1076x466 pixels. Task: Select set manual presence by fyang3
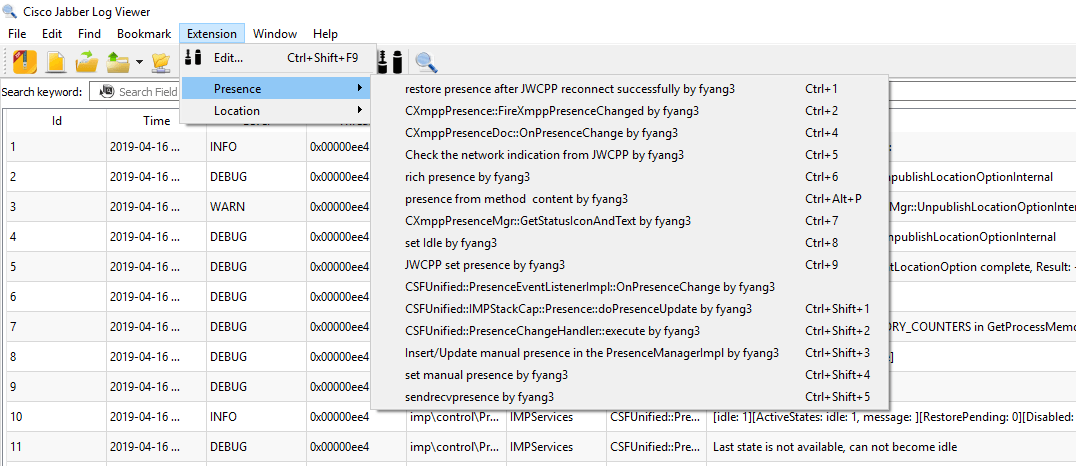(629, 375)
